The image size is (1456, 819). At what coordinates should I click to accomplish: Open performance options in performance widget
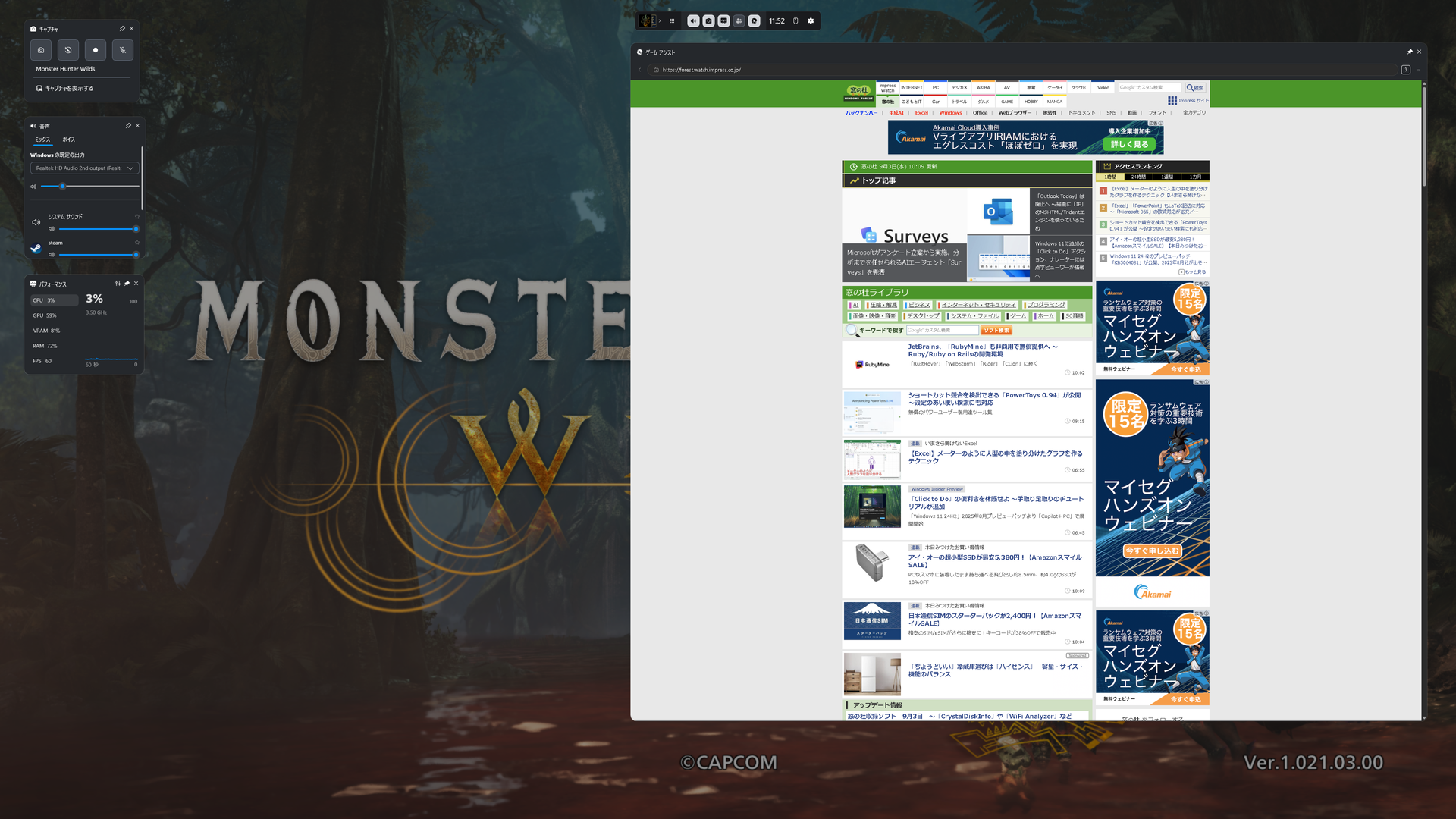click(x=118, y=284)
